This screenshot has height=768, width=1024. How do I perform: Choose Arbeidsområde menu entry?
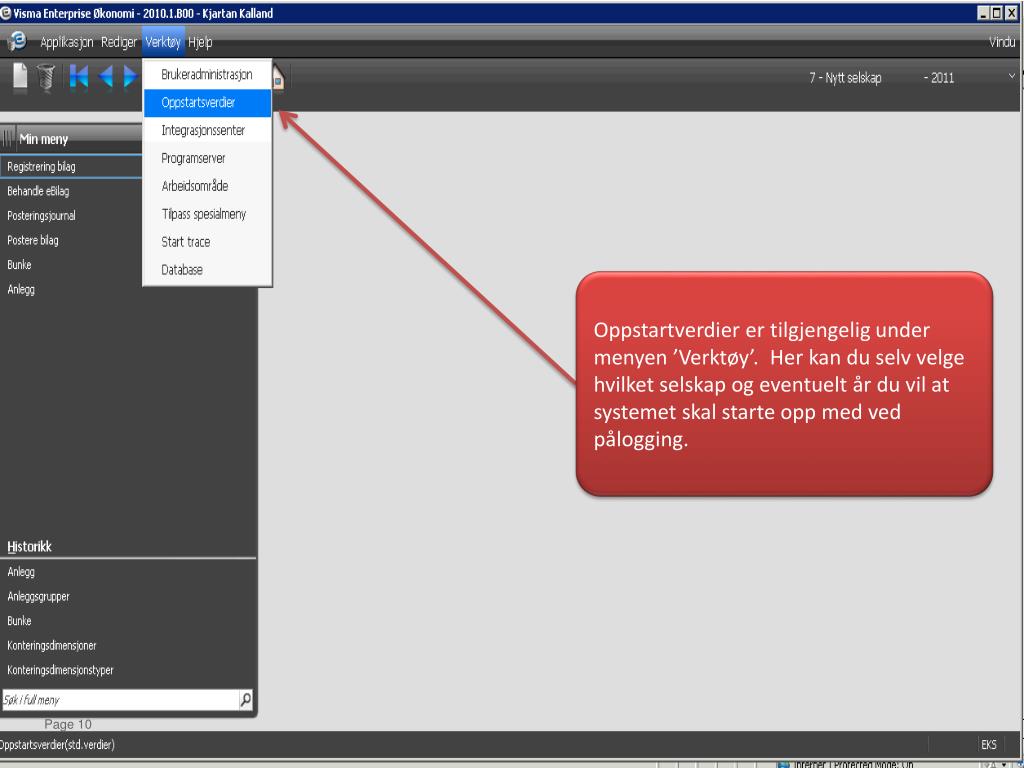(206, 186)
